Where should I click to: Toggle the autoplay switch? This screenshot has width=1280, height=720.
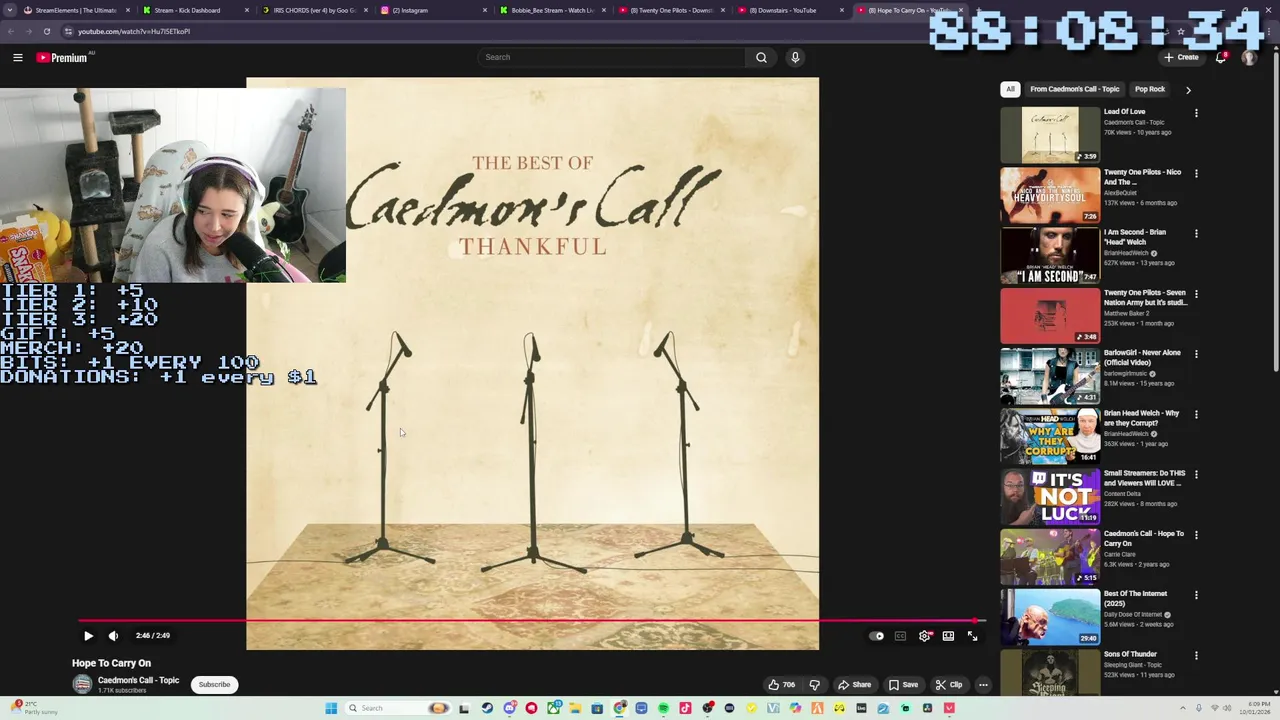pos(877,636)
